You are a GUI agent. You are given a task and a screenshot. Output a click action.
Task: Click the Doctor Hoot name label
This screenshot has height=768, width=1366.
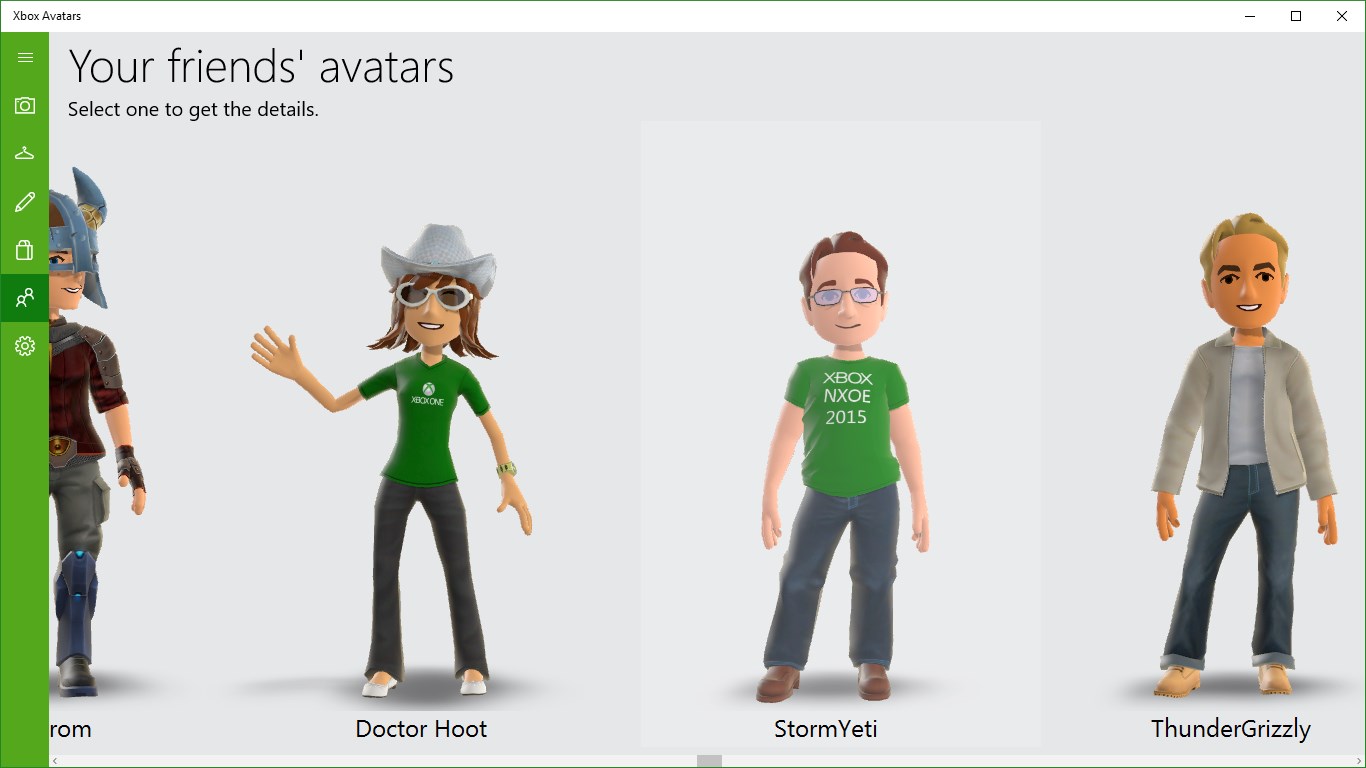(x=421, y=729)
